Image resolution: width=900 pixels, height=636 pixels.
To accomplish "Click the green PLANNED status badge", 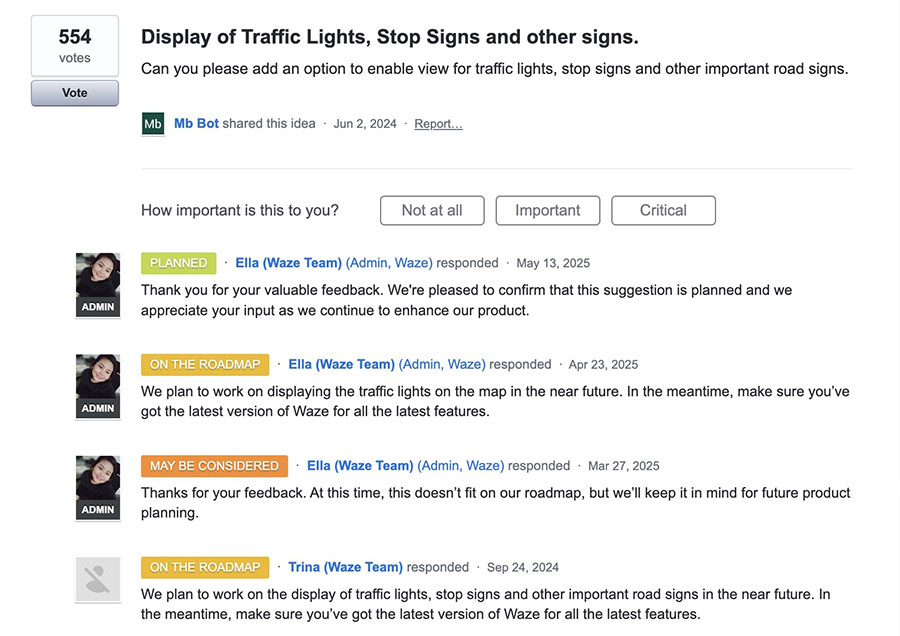I will coord(179,263).
